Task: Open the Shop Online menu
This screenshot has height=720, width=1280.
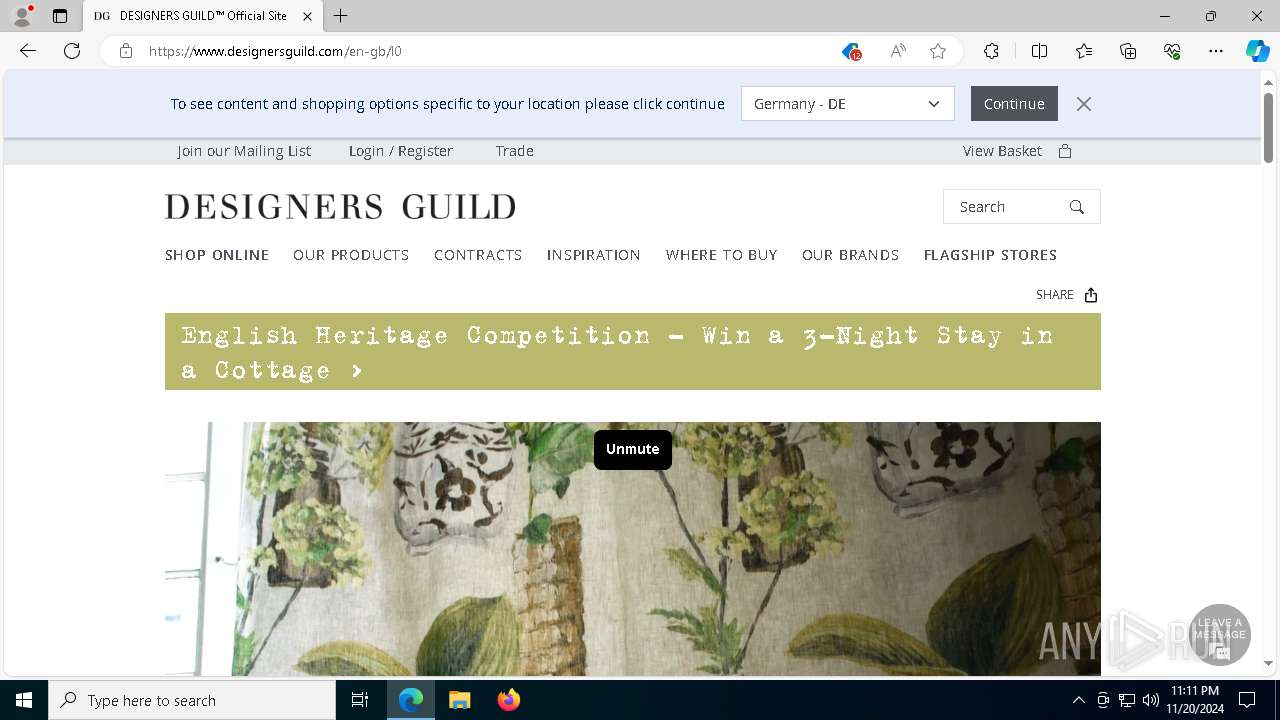Action: click(217, 255)
